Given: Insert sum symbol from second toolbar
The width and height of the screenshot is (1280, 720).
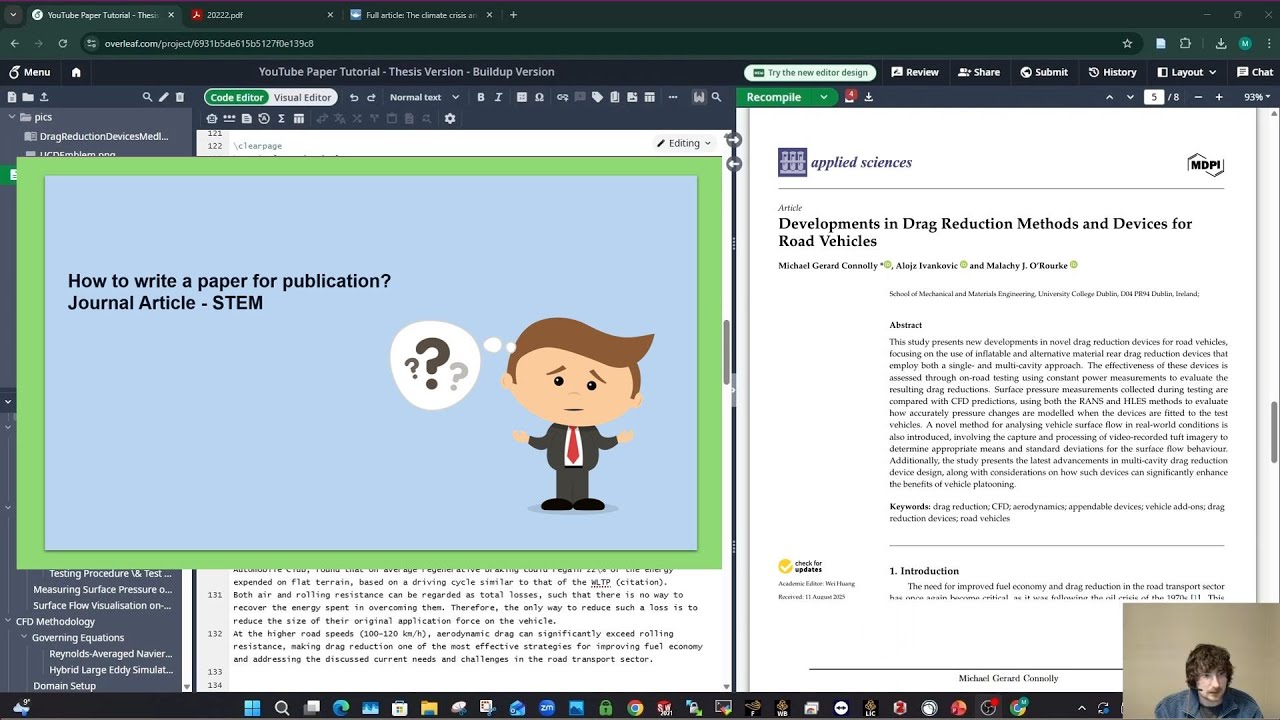Looking at the screenshot, I should tap(281, 118).
